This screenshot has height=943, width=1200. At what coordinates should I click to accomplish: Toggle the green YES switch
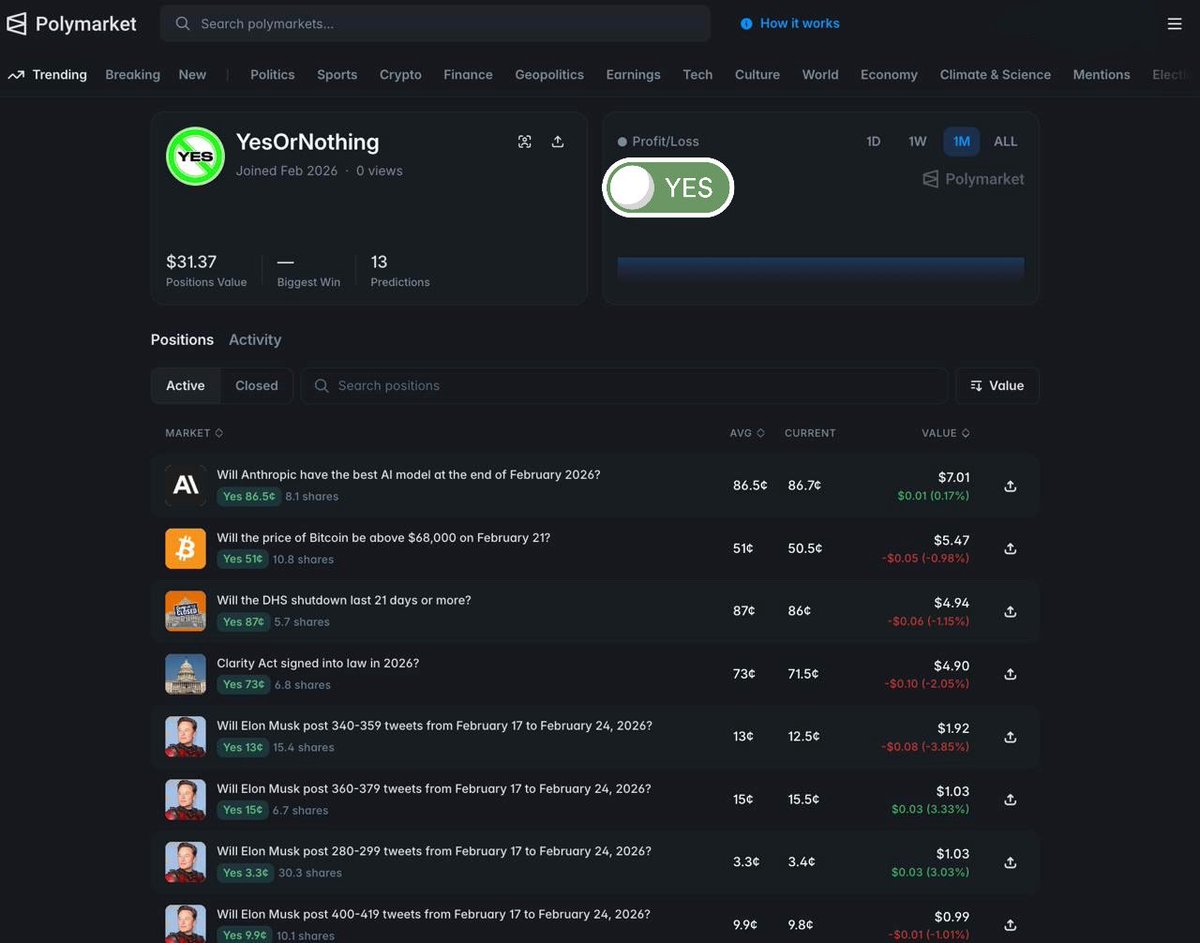668,188
